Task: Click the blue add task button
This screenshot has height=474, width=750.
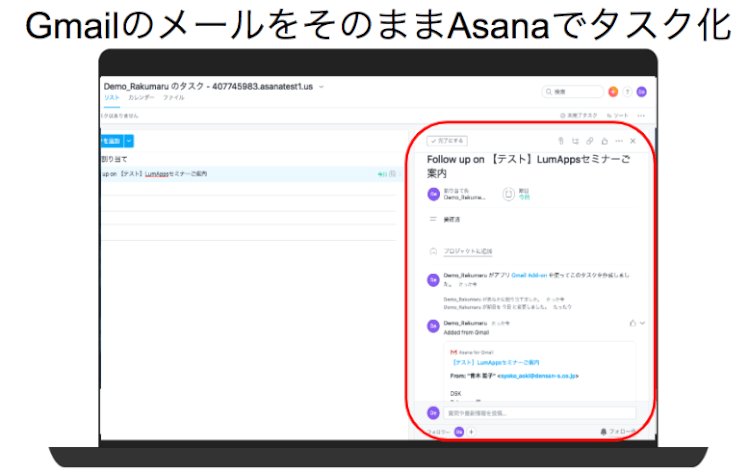Action: [x=111, y=141]
